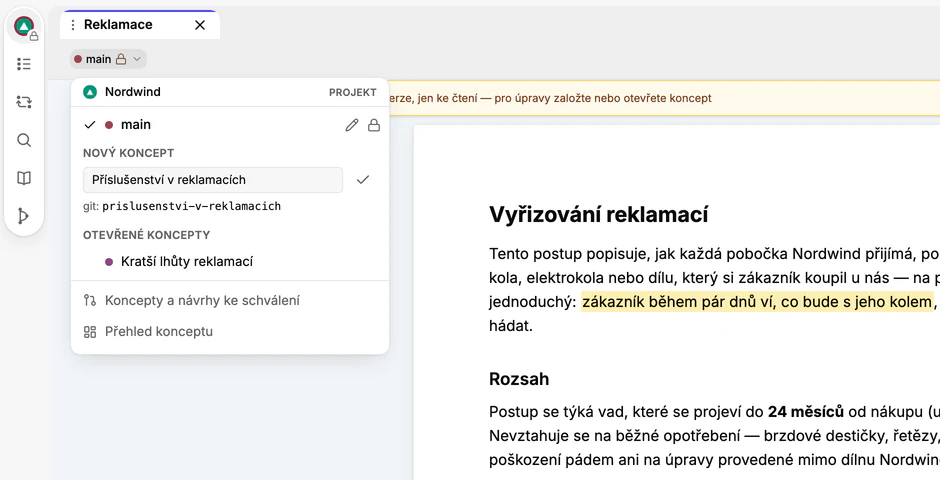Open the changes sync icon in sidebar
This screenshot has height=480, width=940.
[24, 102]
